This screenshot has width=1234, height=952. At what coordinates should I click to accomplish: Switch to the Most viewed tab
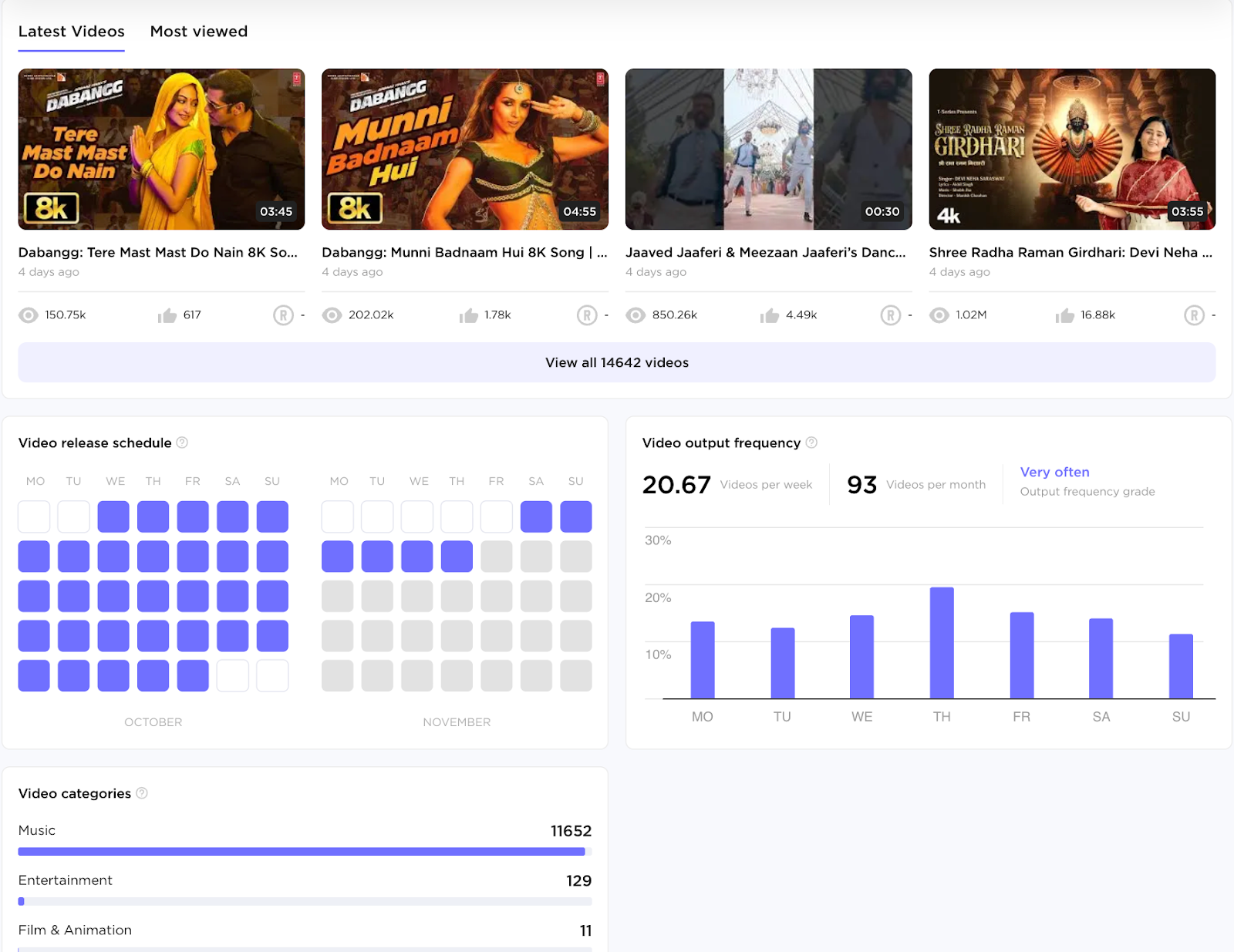(x=198, y=32)
